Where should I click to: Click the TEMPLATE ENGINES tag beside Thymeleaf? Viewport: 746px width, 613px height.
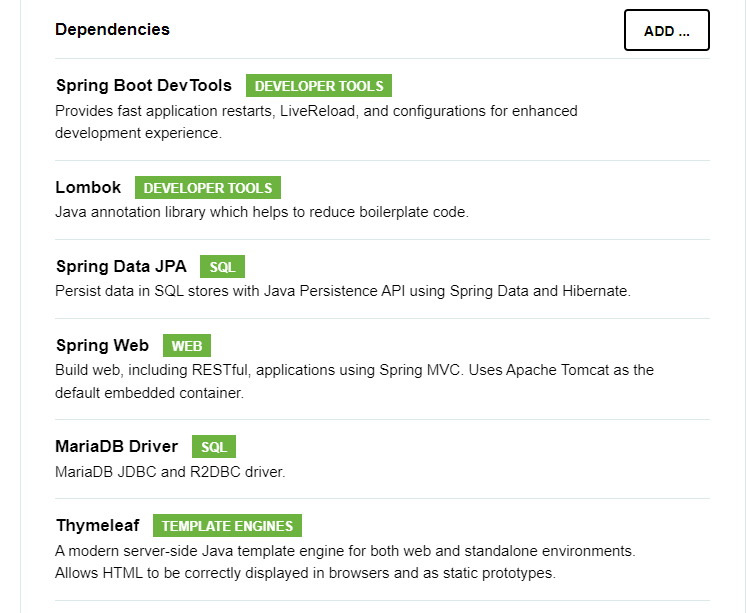coord(227,526)
